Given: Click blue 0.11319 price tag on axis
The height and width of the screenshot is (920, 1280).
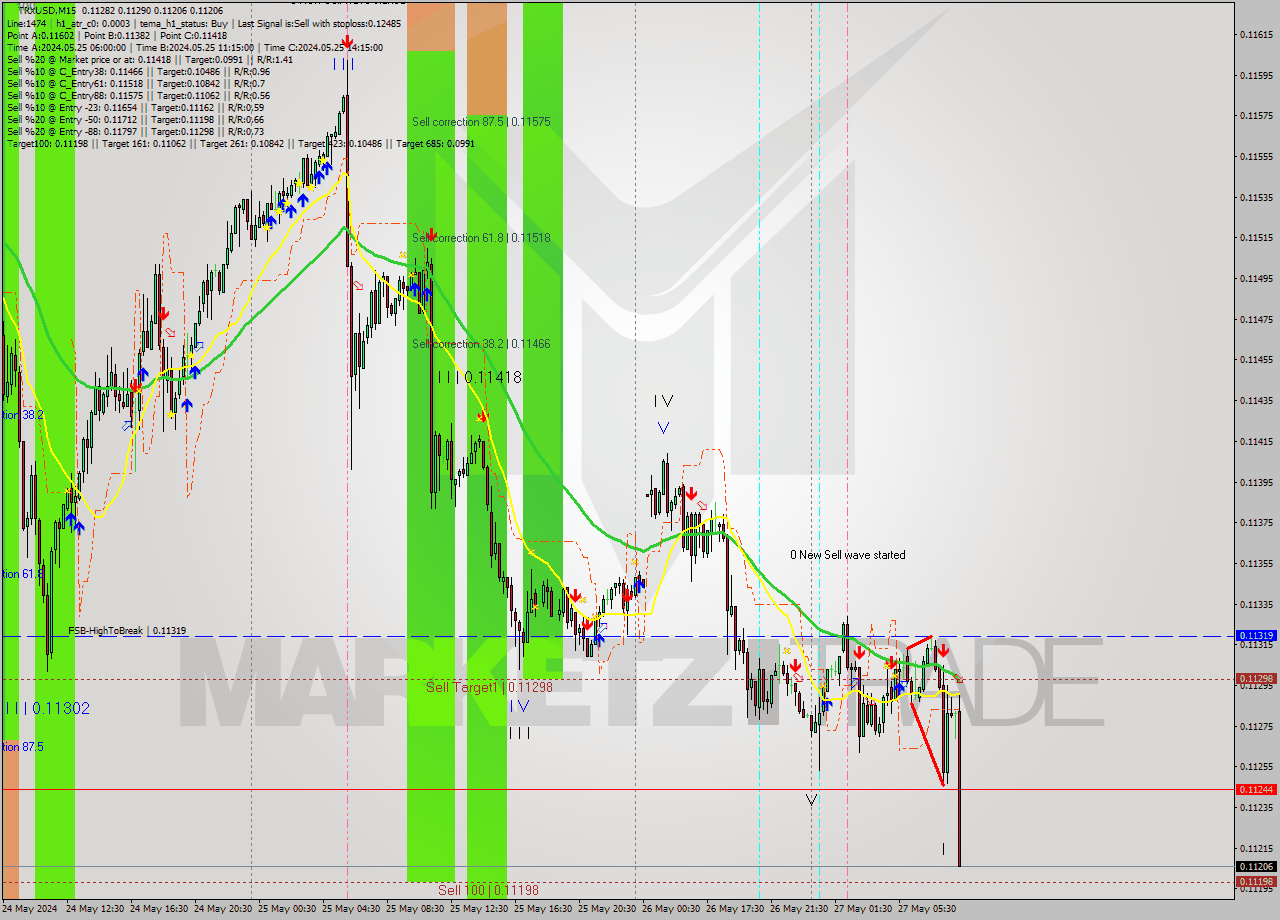Looking at the screenshot, I should [1256, 636].
